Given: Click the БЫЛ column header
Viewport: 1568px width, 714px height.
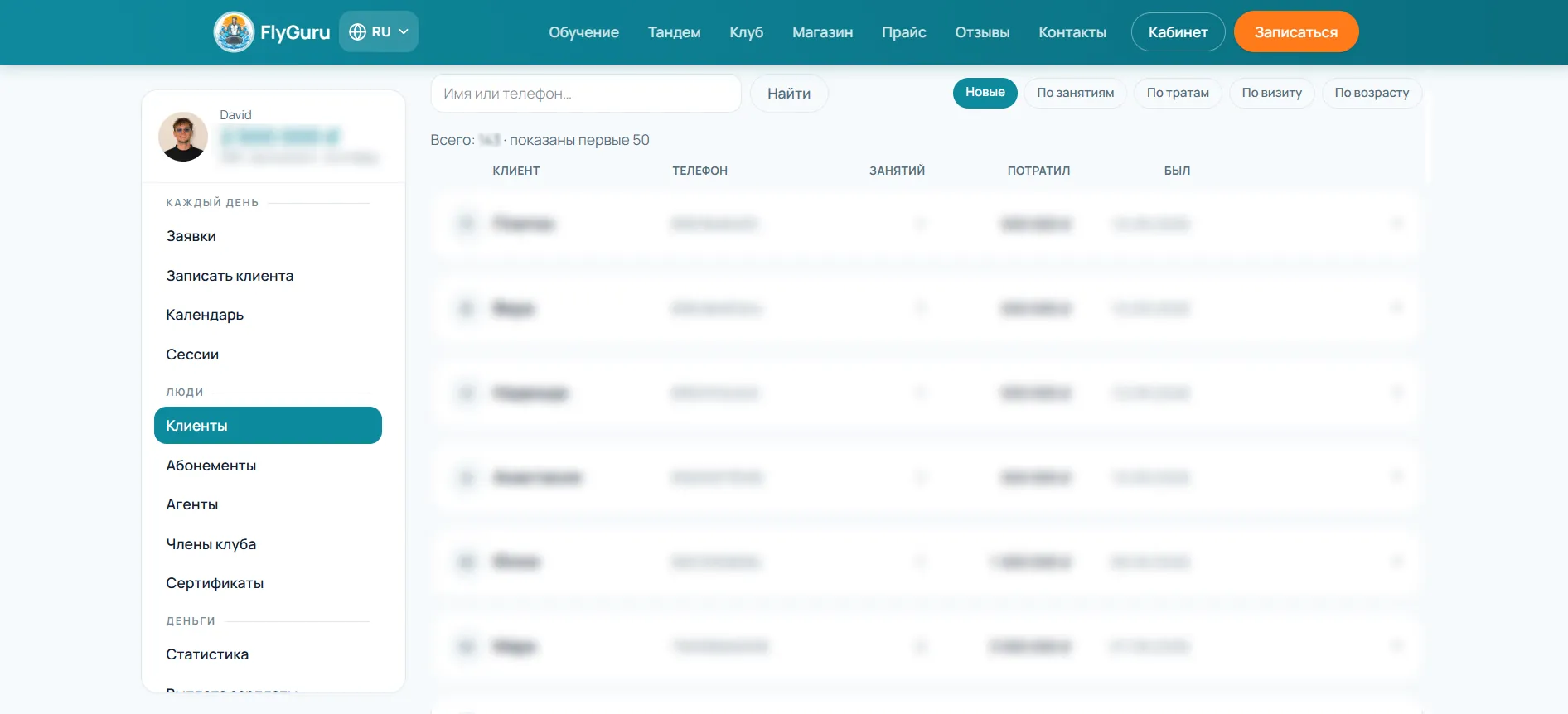Looking at the screenshot, I should point(1177,171).
